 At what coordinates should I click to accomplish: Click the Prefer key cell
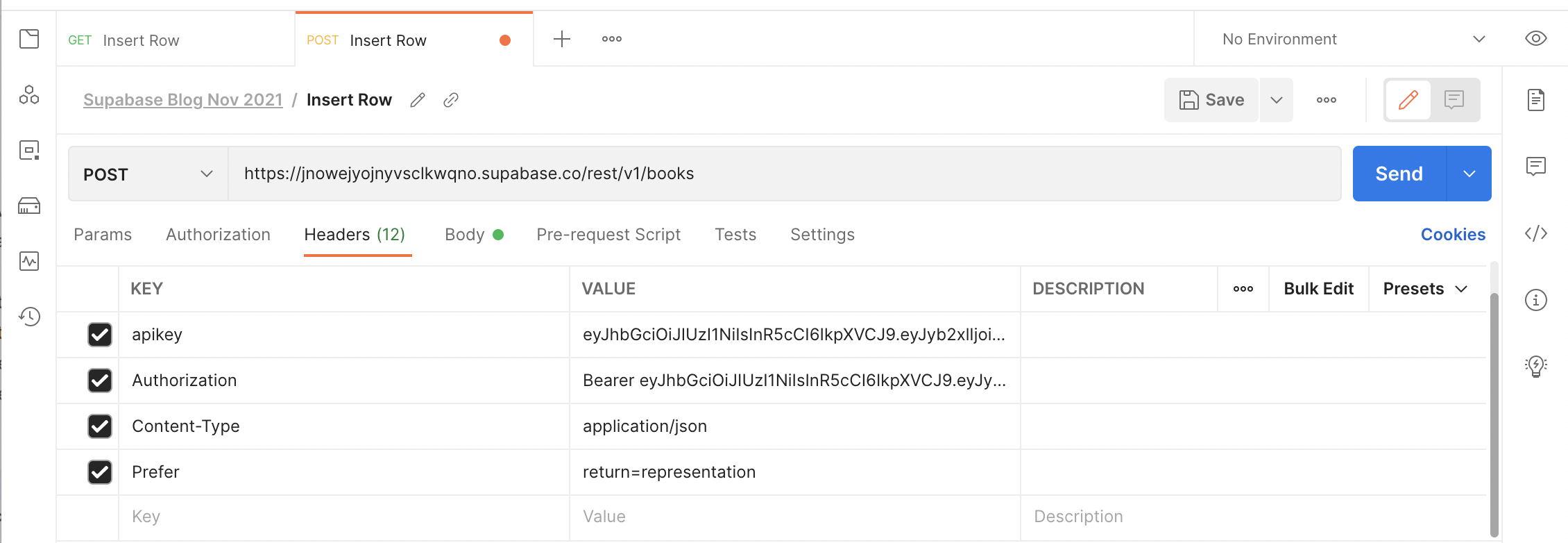coord(344,472)
